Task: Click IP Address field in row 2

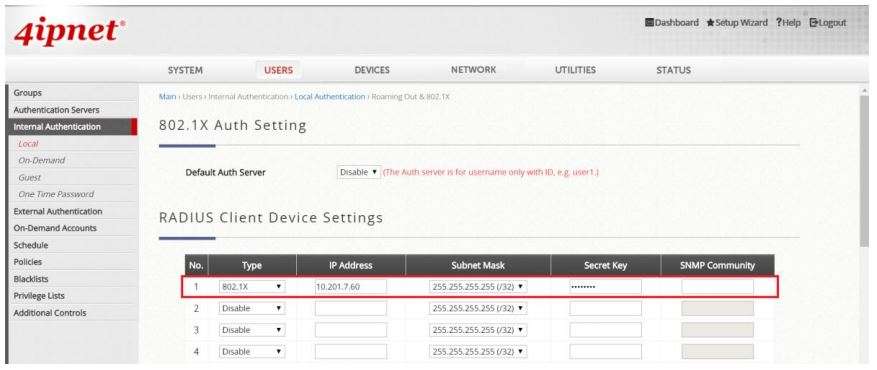Action: (x=351, y=309)
